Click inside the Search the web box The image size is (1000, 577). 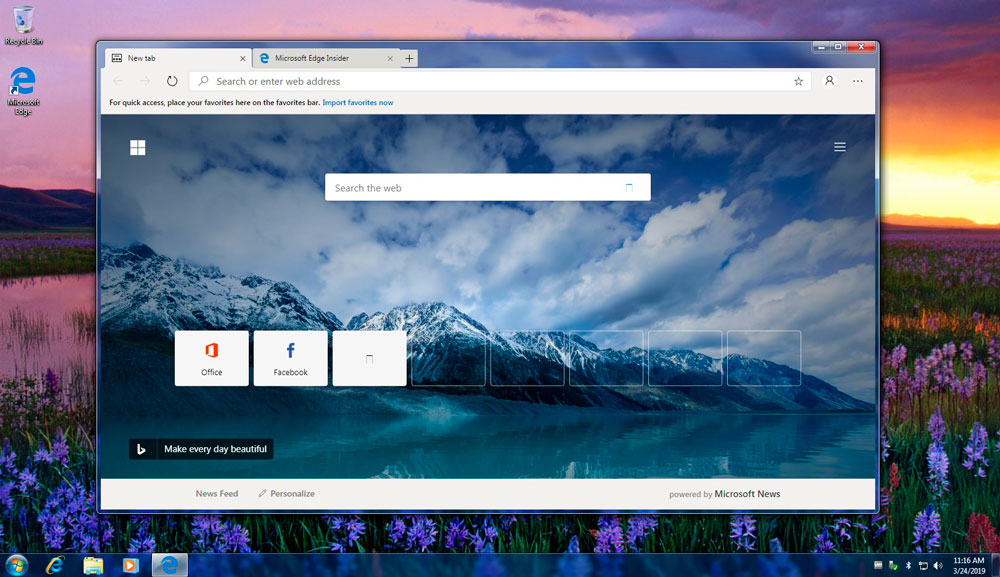(x=487, y=187)
